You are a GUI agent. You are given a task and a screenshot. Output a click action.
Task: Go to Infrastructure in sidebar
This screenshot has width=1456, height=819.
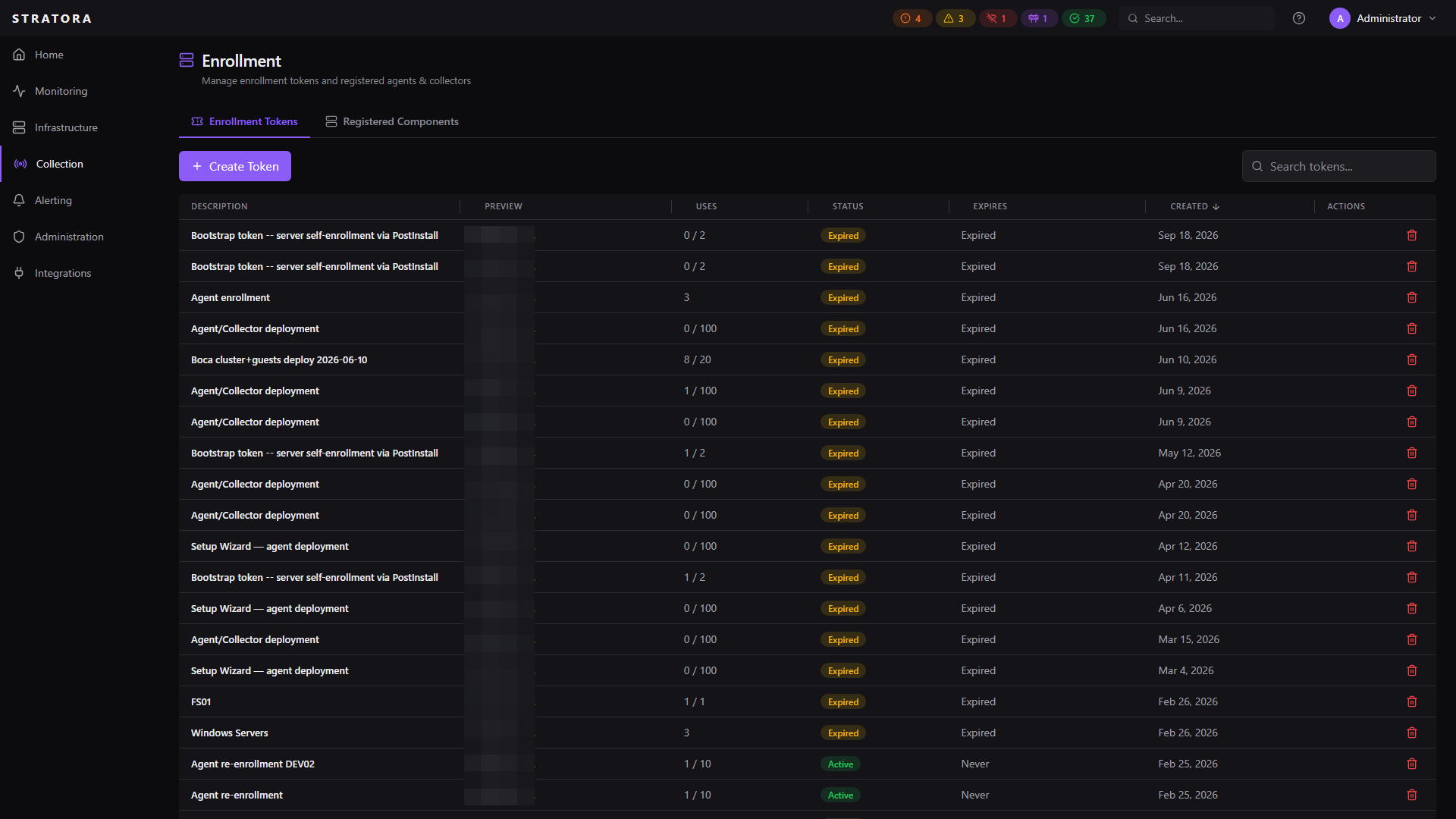coord(66,127)
